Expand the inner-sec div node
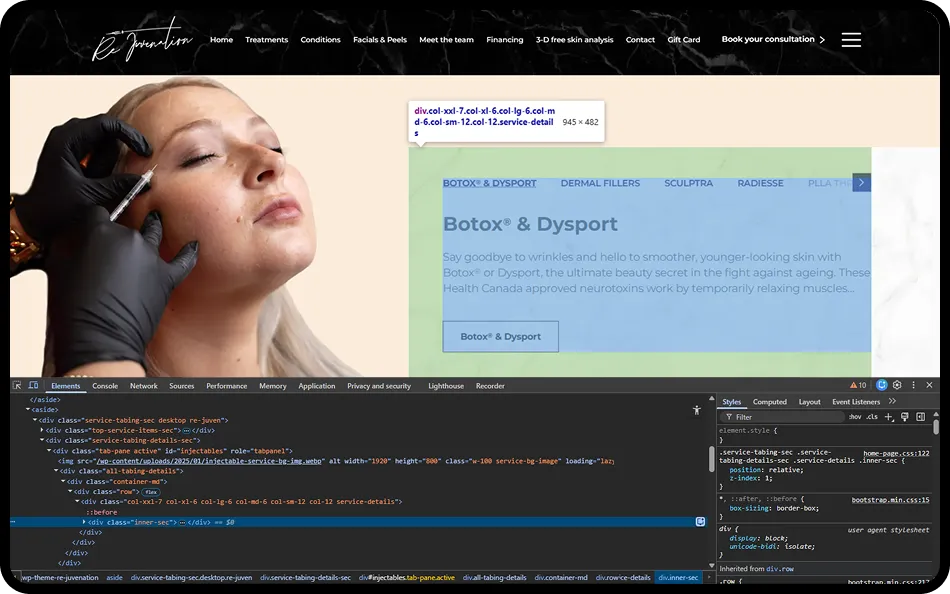The width and height of the screenshot is (950, 594). coord(84,522)
